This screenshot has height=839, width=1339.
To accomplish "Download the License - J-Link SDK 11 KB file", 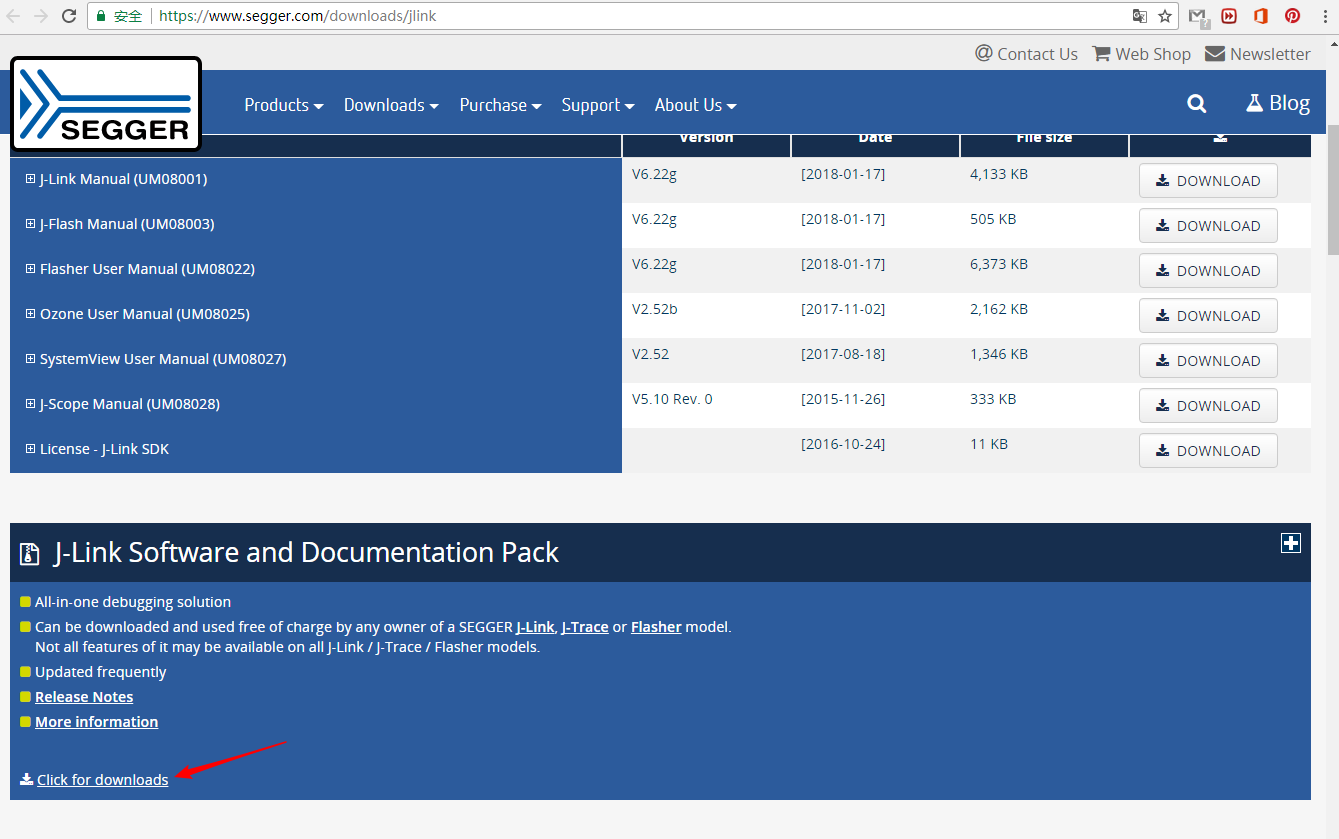I will pyautogui.click(x=1208, y=451).
